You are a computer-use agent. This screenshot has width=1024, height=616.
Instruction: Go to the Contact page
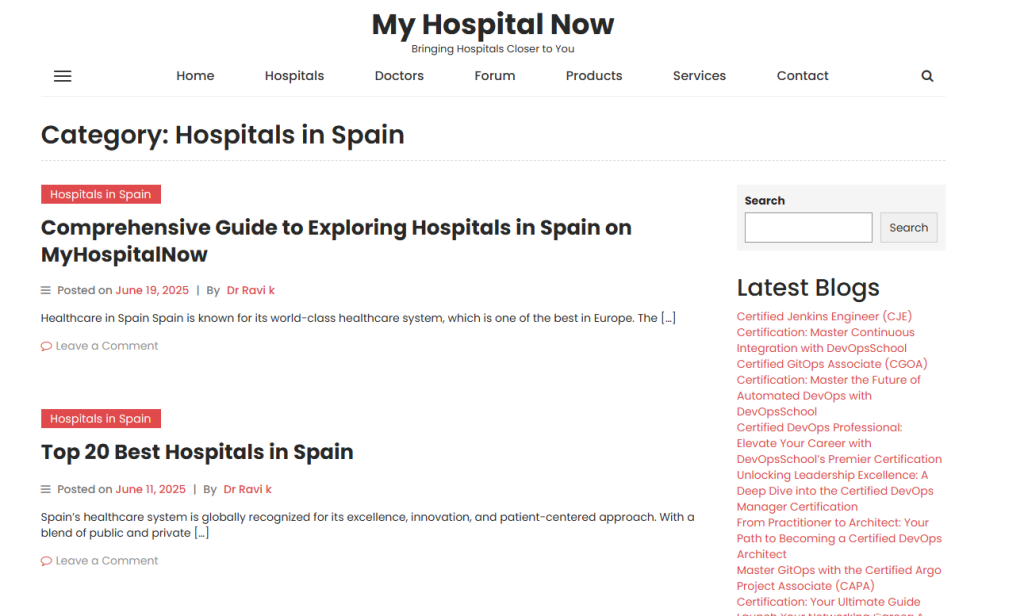pos(803,76)
